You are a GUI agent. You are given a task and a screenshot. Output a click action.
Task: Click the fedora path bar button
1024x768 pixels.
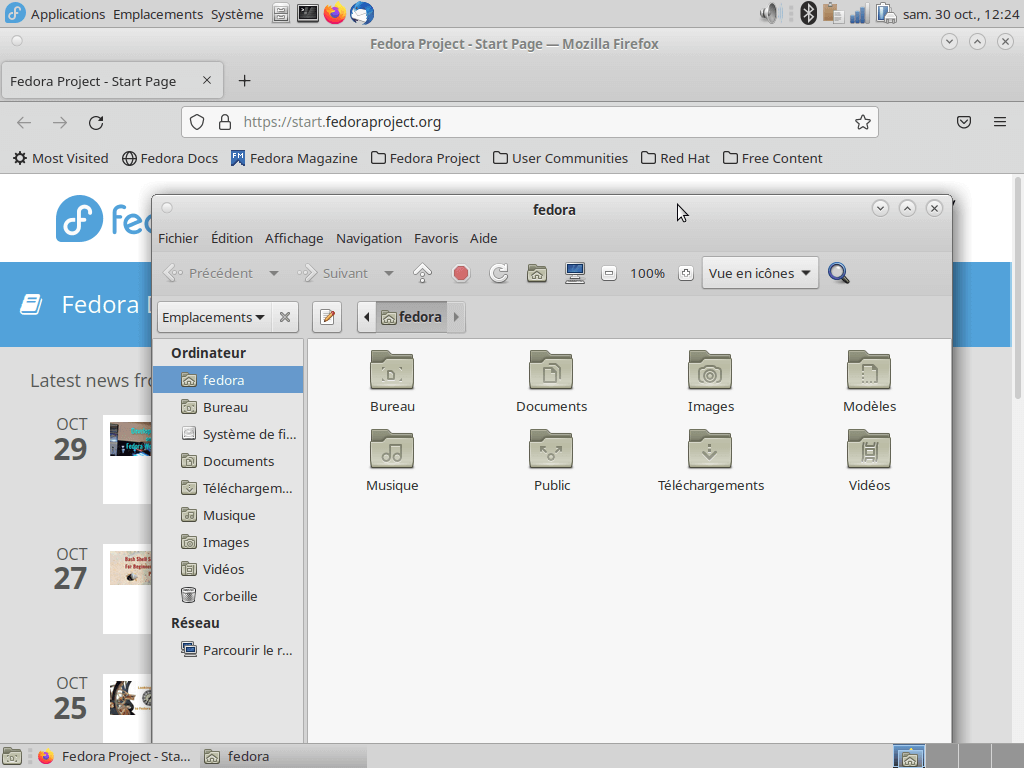pos(411,317)
